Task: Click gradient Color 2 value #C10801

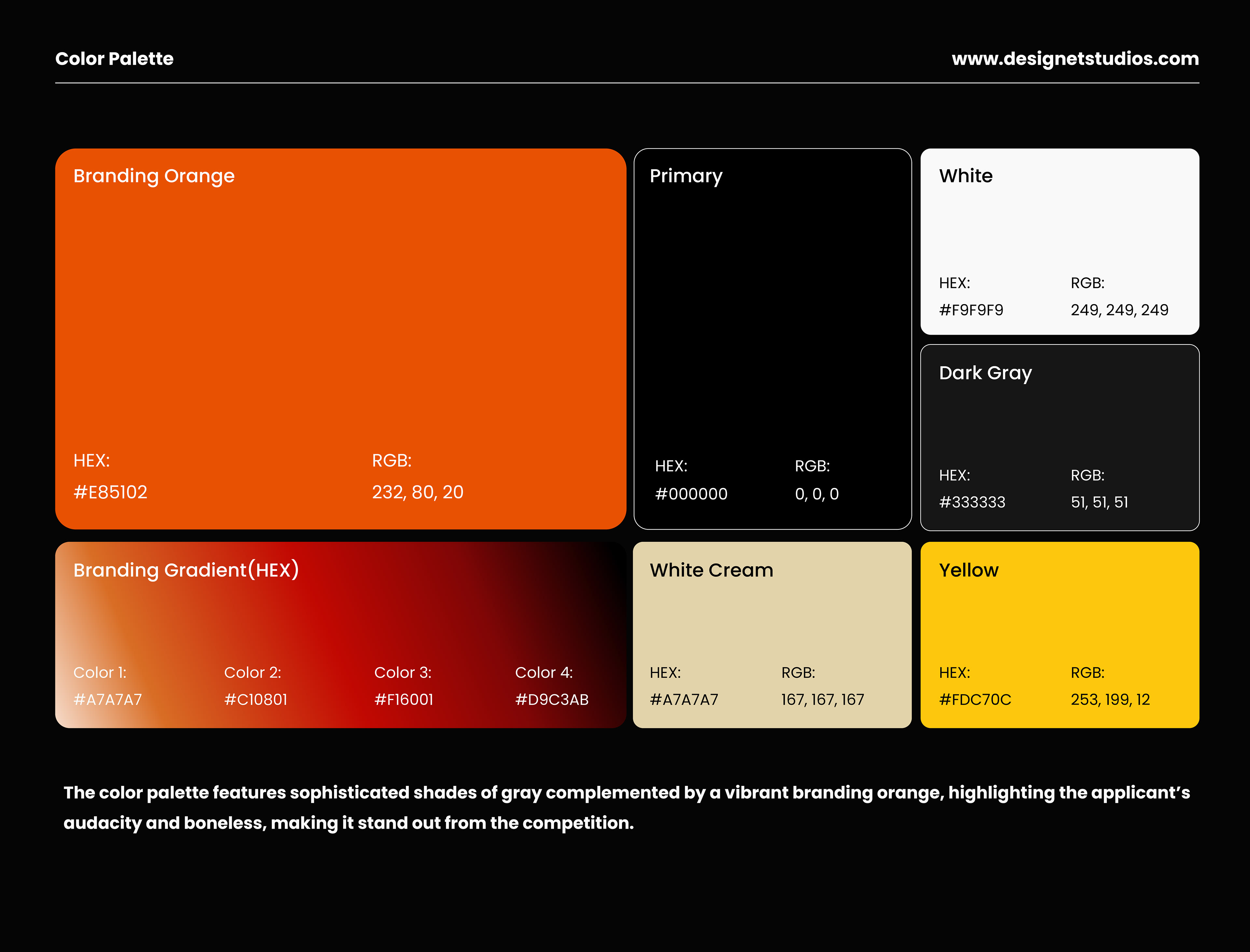Action: coord(256,699)
